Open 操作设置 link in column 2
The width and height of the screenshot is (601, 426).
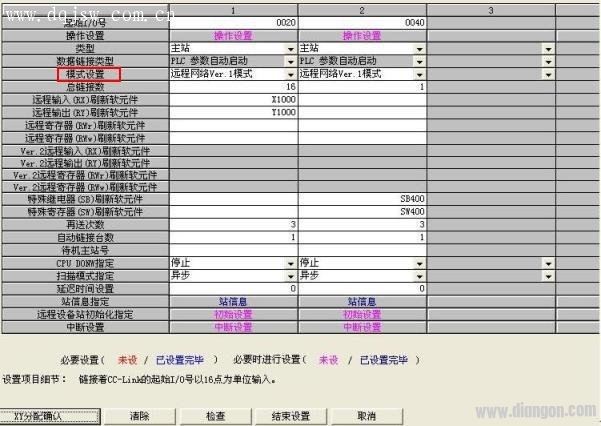point(362,35)
